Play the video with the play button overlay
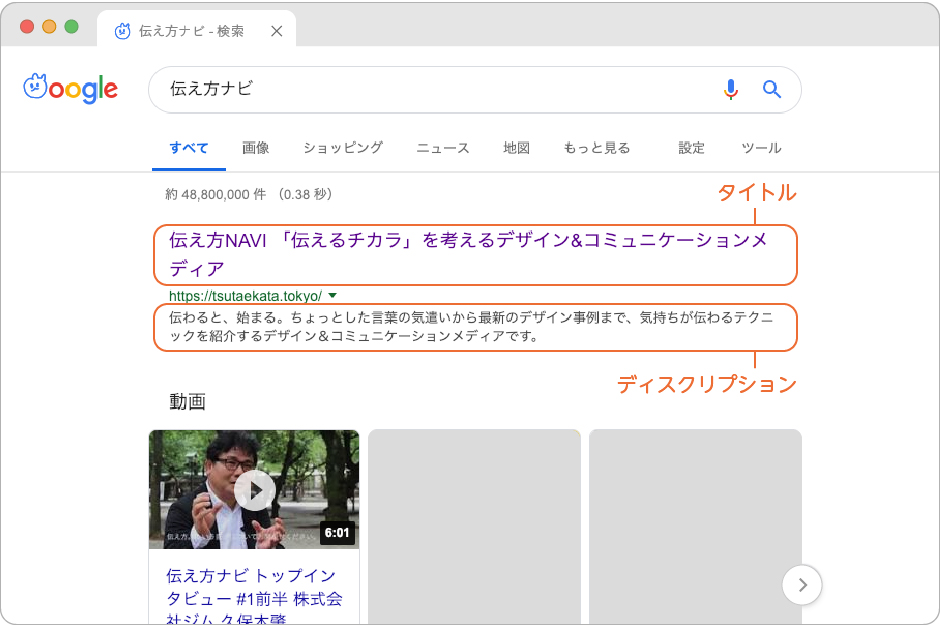Image resolution: width=940 pixels, height=627 pixels. (255, 490)
